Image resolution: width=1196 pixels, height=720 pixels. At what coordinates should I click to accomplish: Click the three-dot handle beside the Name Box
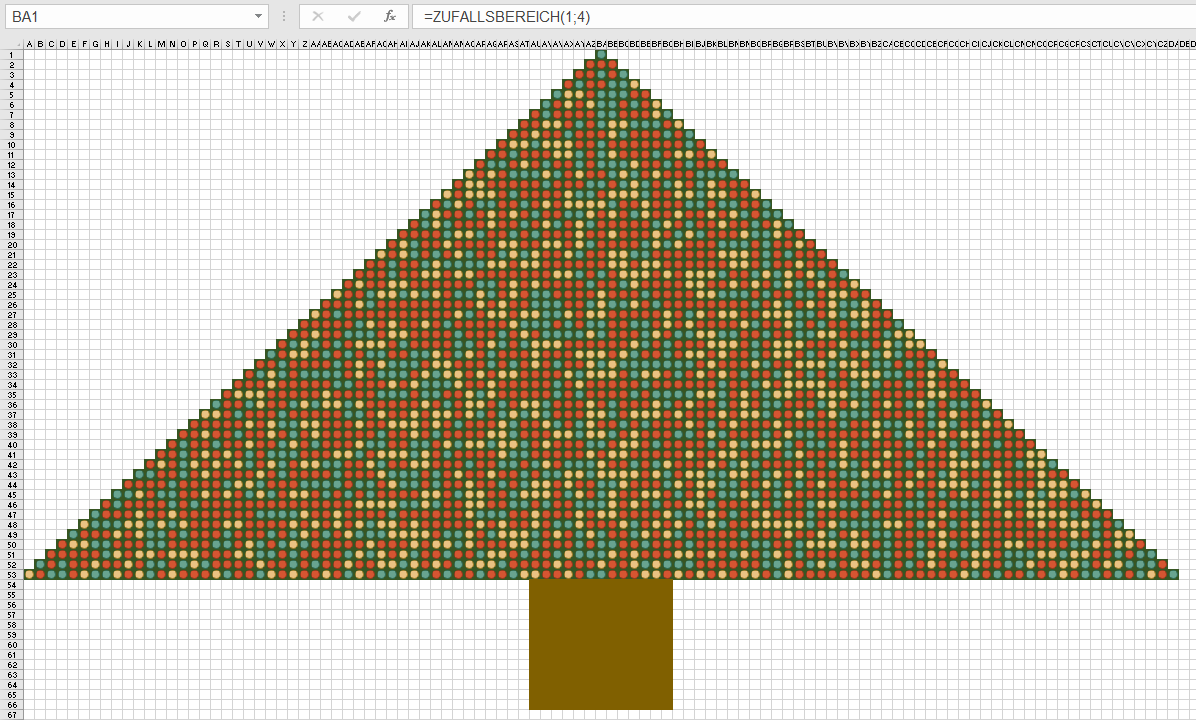pos(285,17)
